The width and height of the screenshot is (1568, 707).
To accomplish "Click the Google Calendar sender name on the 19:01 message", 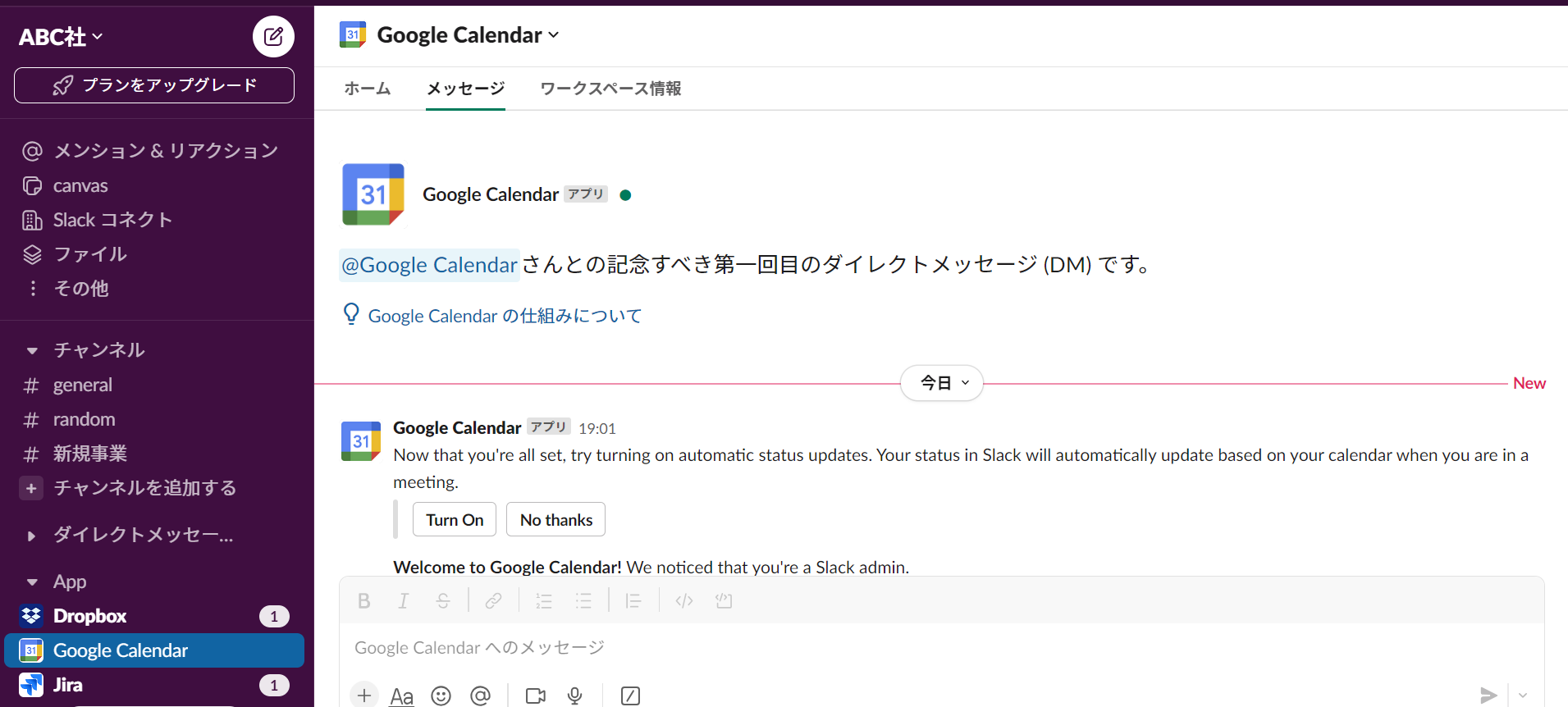I will point(457,428).
